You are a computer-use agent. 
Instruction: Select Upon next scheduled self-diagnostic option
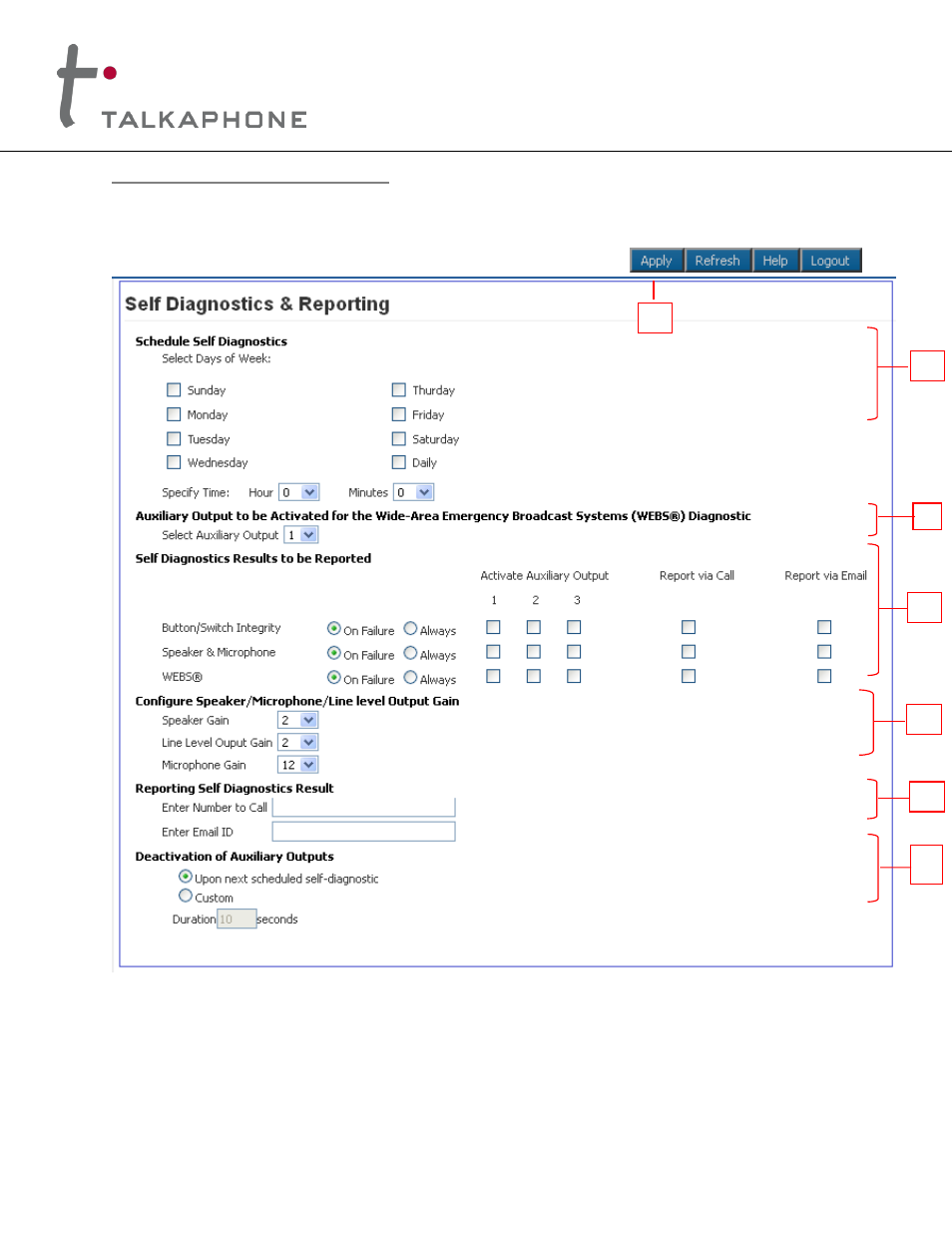tap(186, 876)
